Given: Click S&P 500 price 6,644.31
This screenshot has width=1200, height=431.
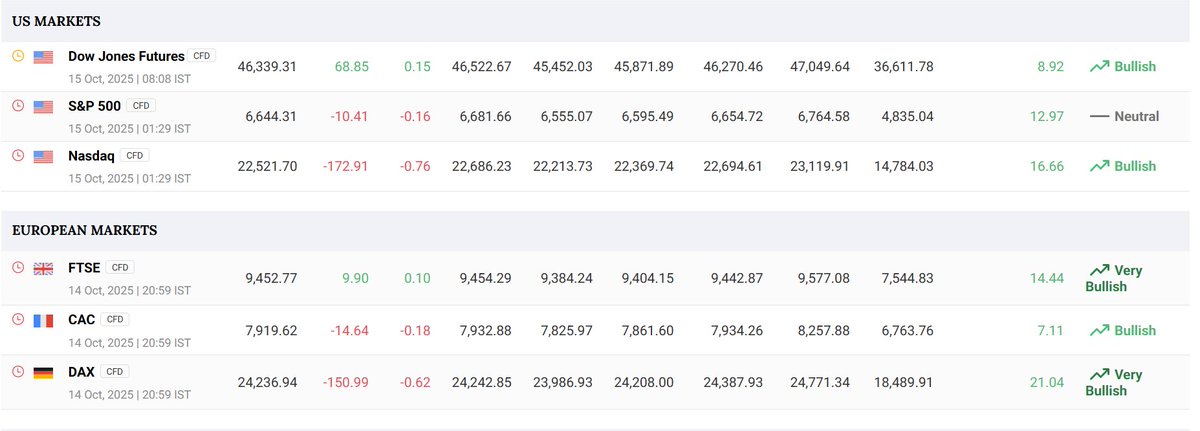Looking at the screenshot, I should [x=271, y=116].
